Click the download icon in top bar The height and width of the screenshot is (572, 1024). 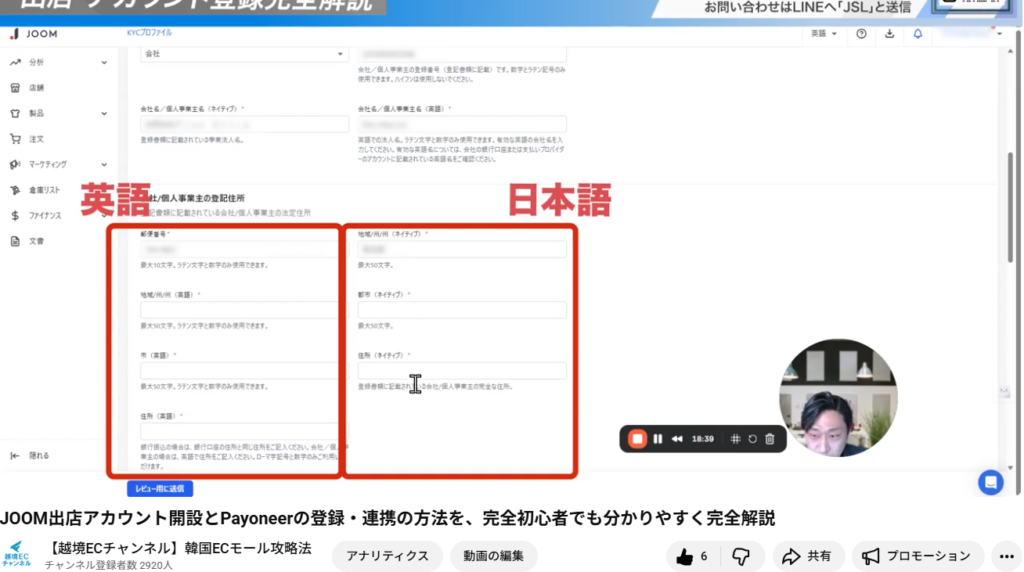pos(890,34)
